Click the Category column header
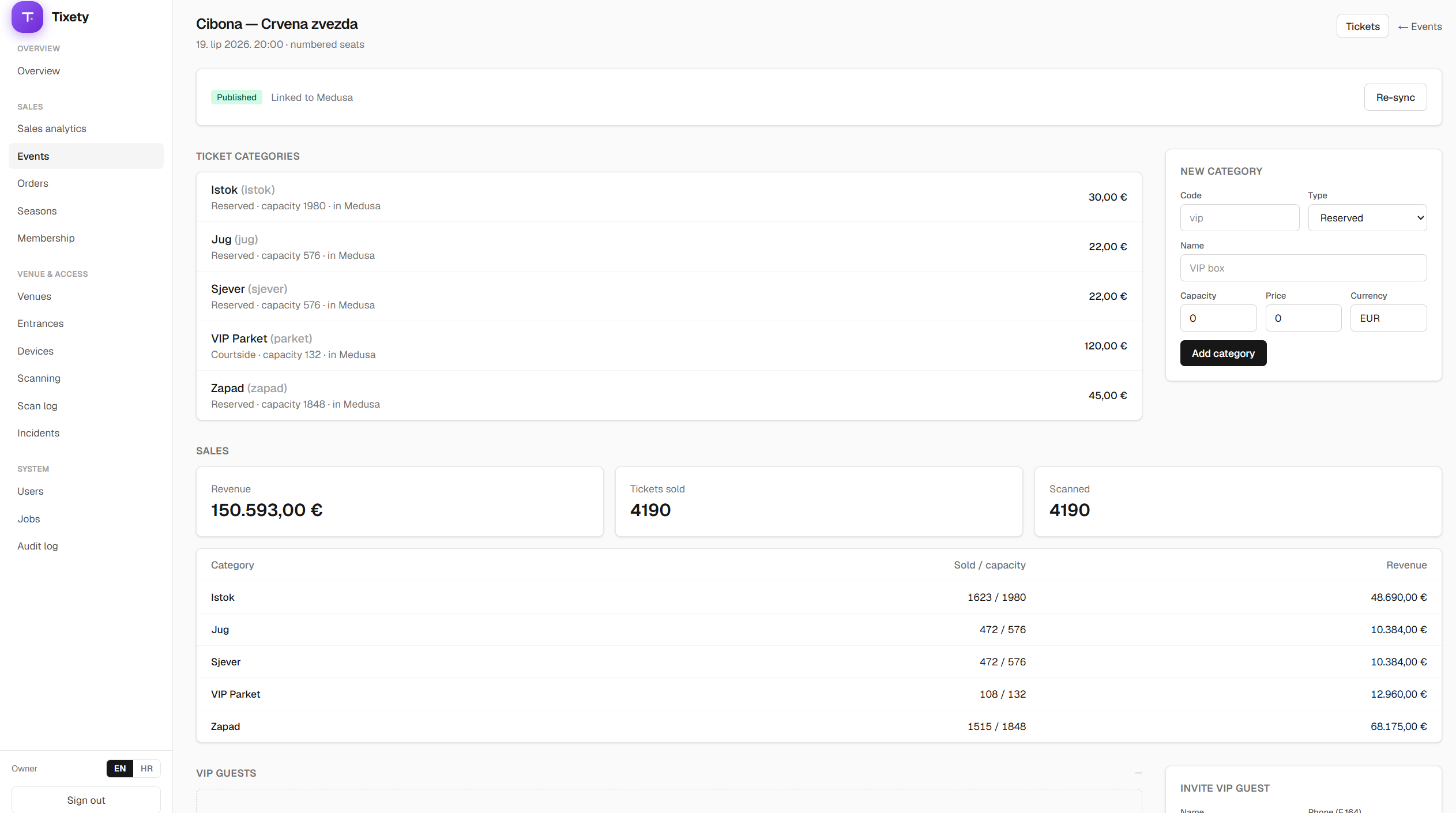This screenshot has width=1456, height=813. point(232,565)
